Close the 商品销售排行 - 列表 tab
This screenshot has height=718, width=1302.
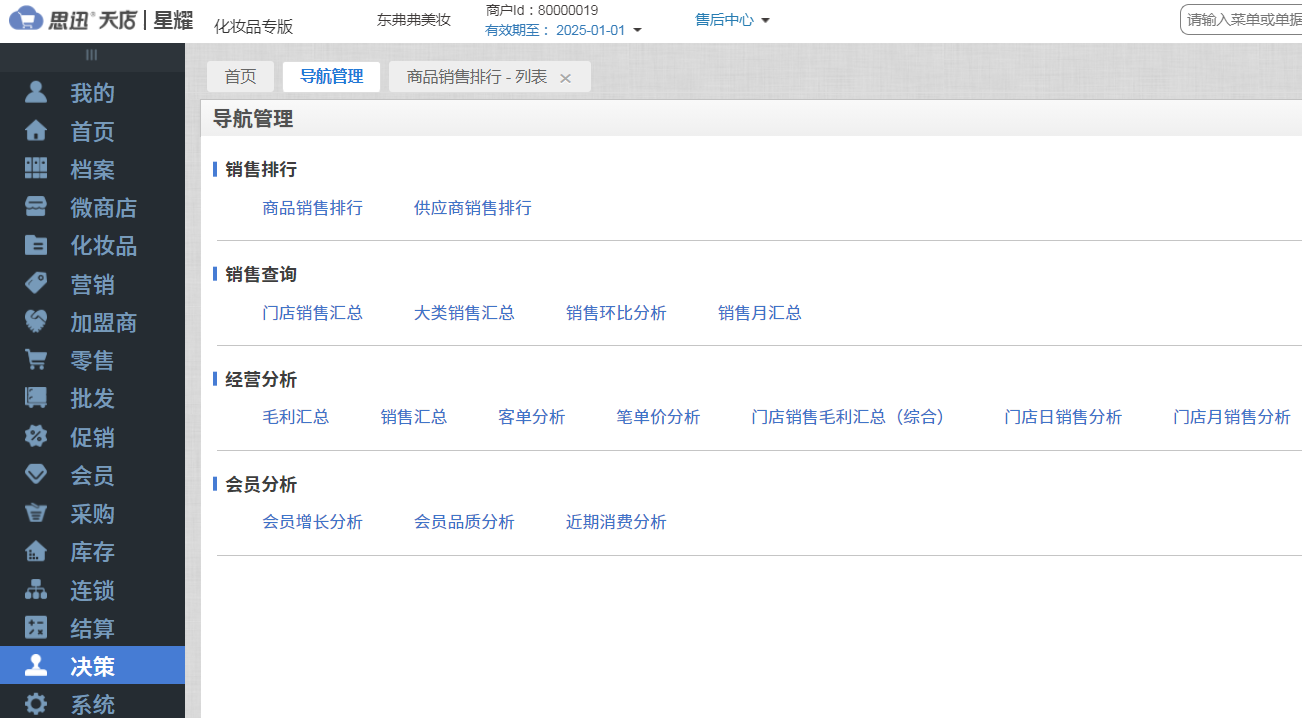[x=566, y=76]
